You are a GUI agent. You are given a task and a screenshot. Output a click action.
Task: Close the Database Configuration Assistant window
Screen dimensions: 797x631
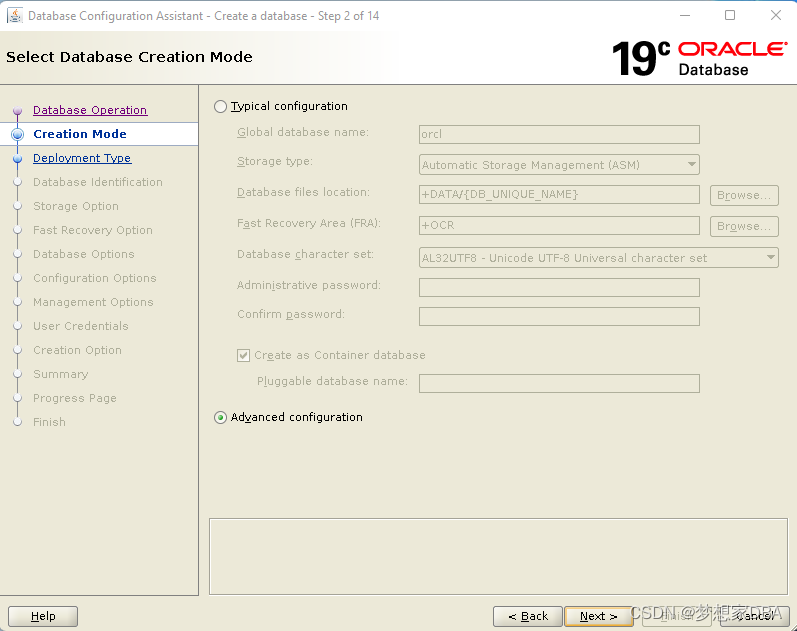(776, 15)
